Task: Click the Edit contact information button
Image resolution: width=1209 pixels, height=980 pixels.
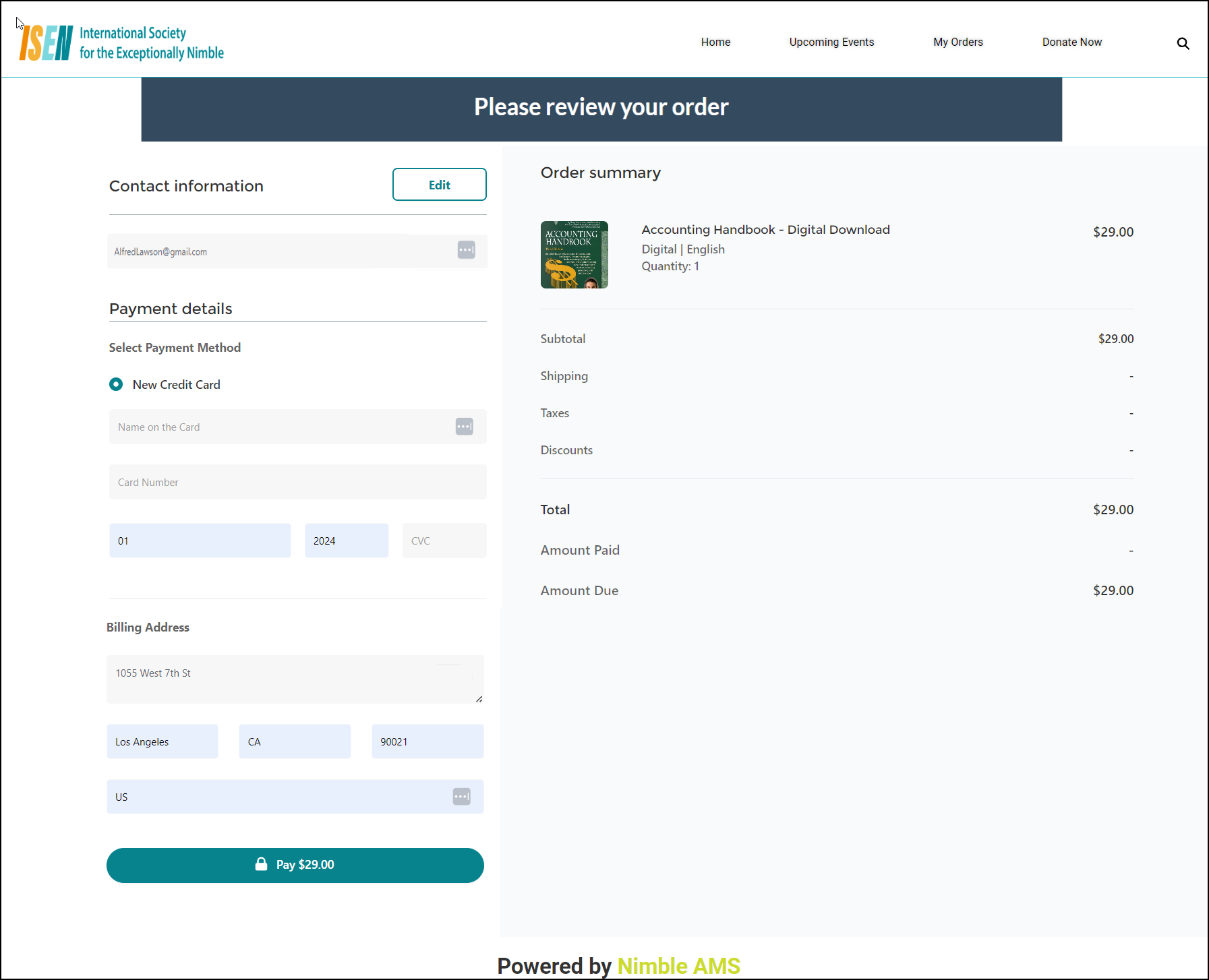Action: (x=439, y=185)
